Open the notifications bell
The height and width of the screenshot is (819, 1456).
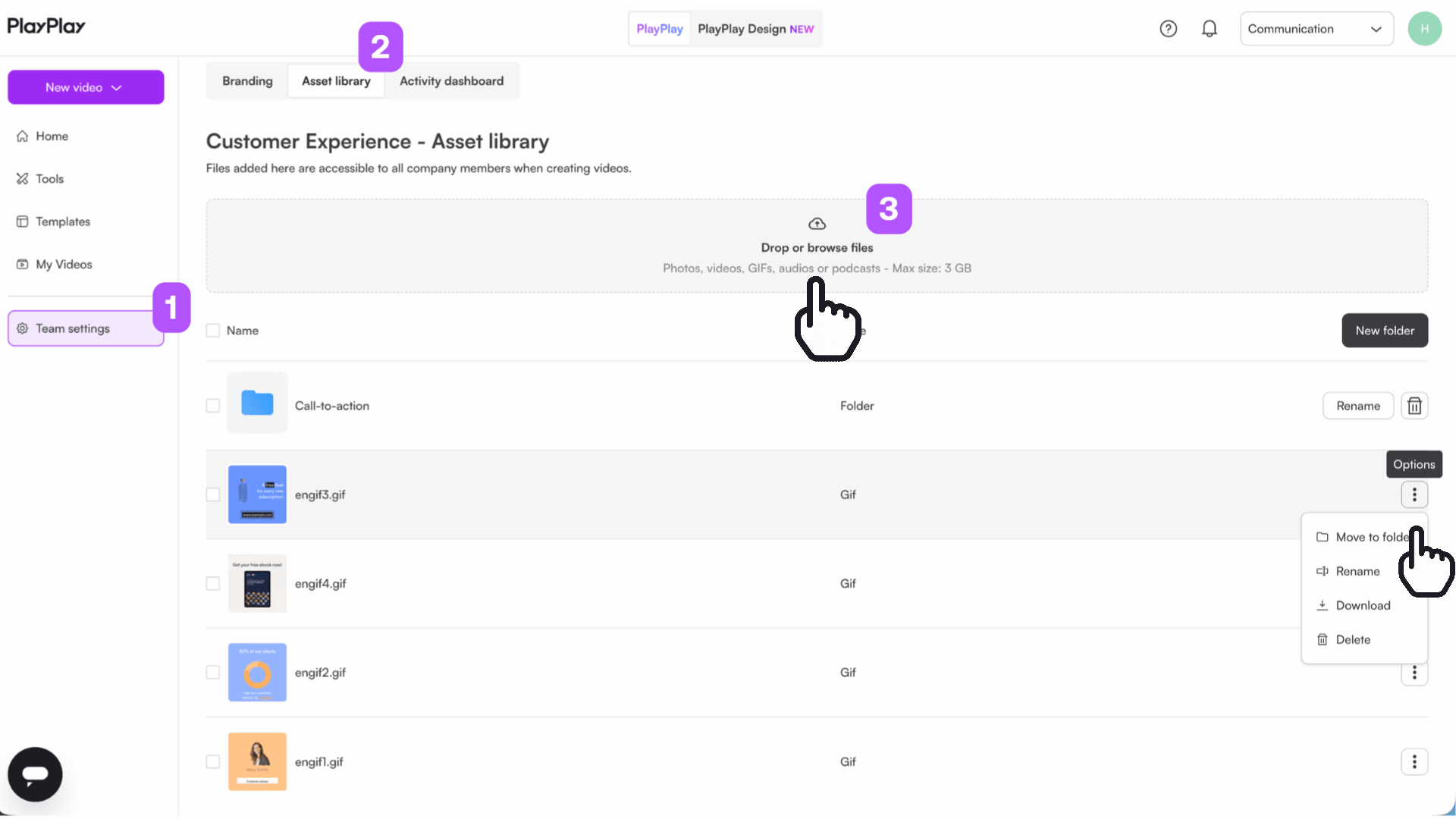click(x=1210, y=29)
